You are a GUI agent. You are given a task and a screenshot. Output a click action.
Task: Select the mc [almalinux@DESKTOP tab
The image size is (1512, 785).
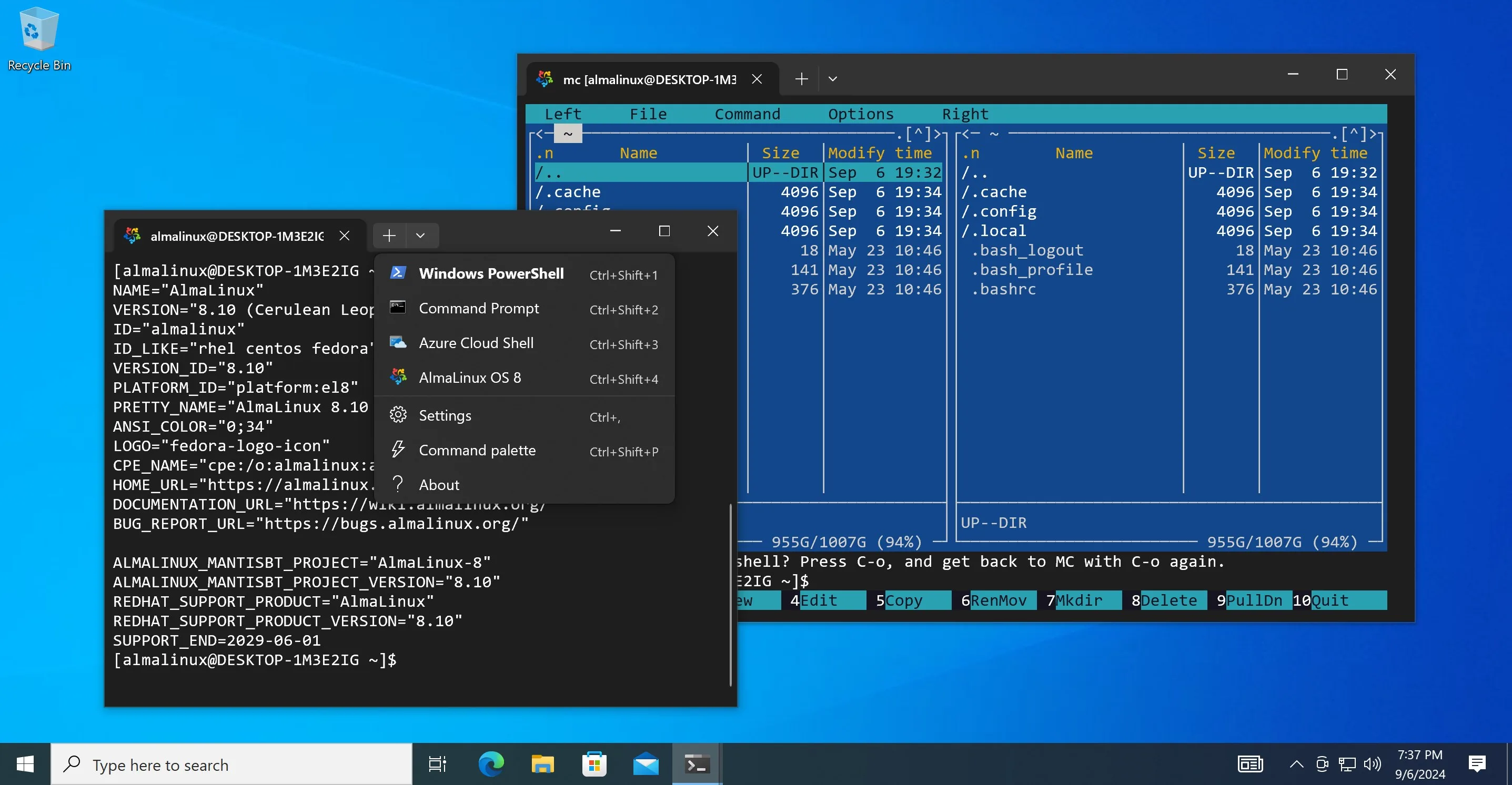click(653, 79)
